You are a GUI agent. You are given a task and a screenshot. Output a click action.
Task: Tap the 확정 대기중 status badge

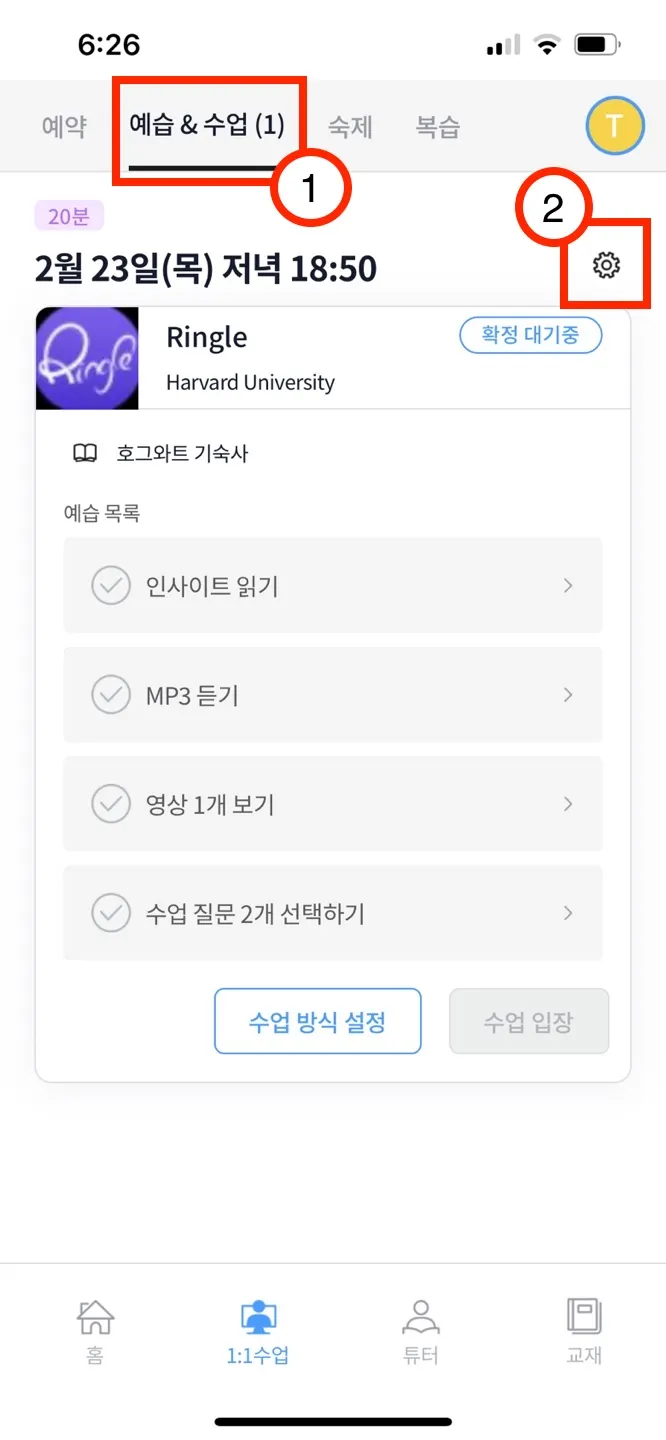[x=530, y=336]
